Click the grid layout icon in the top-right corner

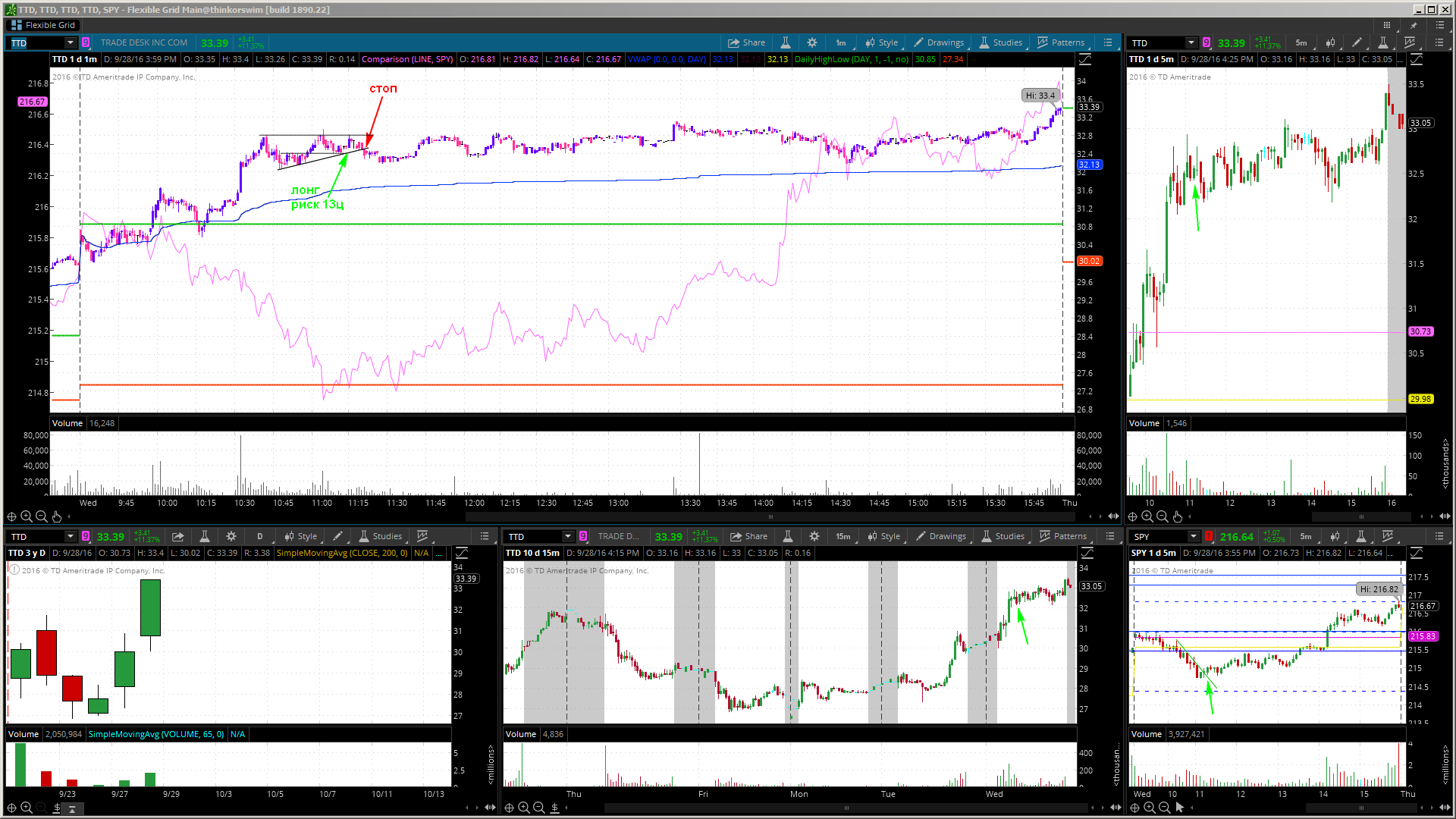(1387, 25)
